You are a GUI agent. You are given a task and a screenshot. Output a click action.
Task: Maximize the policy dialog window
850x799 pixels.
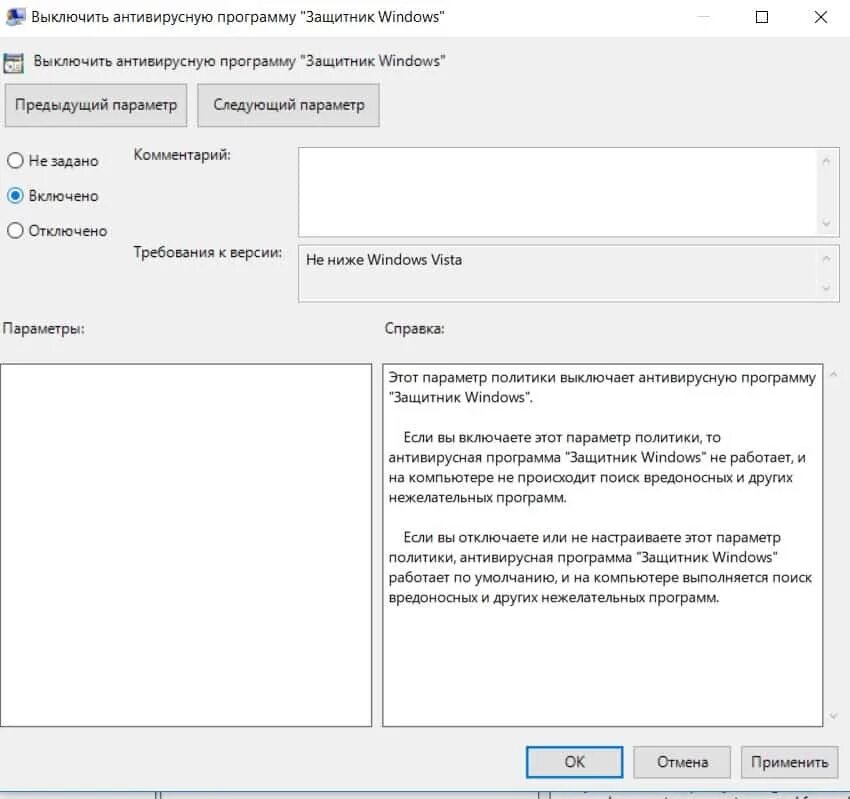762,17
